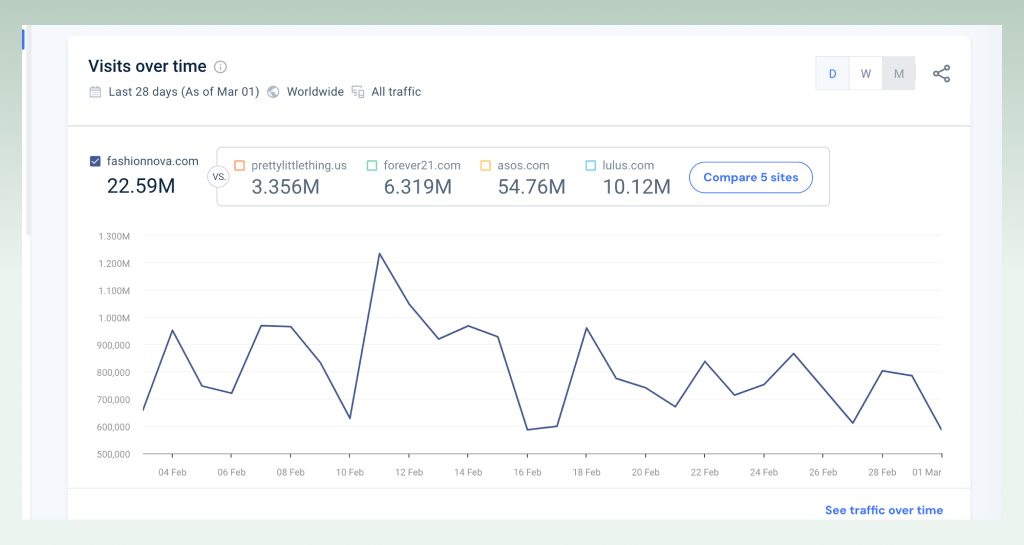Click the Last 28 days date text

[x=184, y=92]
